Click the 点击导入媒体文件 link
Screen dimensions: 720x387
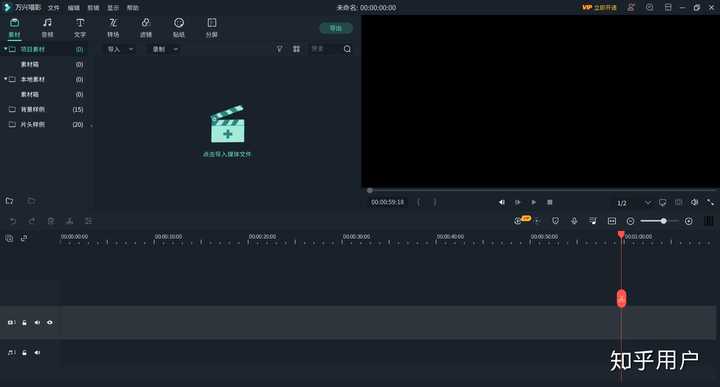pyautogui.click(x=227, y=154)
